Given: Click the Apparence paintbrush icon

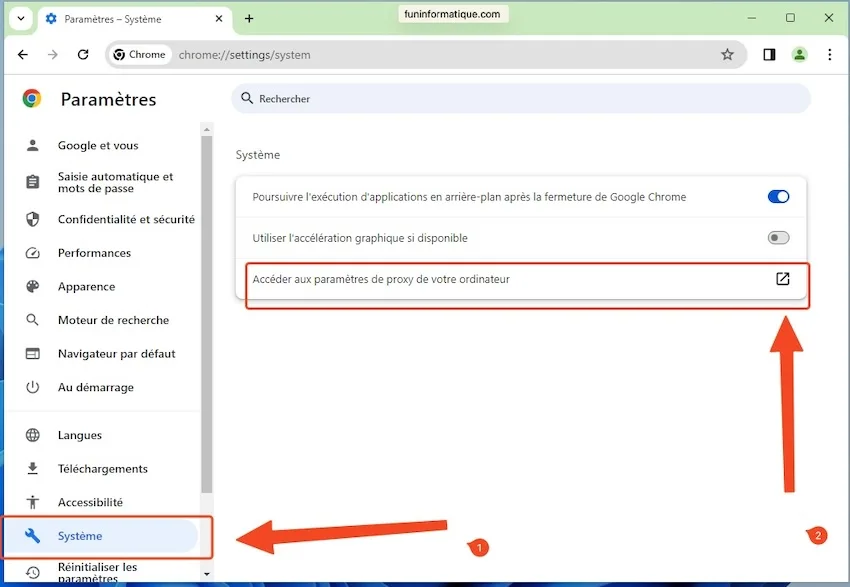Looking at the screenshot, I should point(33,286).
